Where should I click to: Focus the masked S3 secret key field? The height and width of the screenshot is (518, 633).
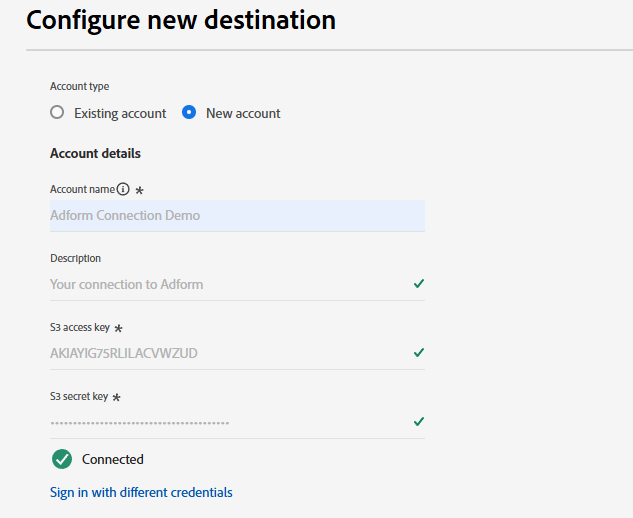pos(227,422)
